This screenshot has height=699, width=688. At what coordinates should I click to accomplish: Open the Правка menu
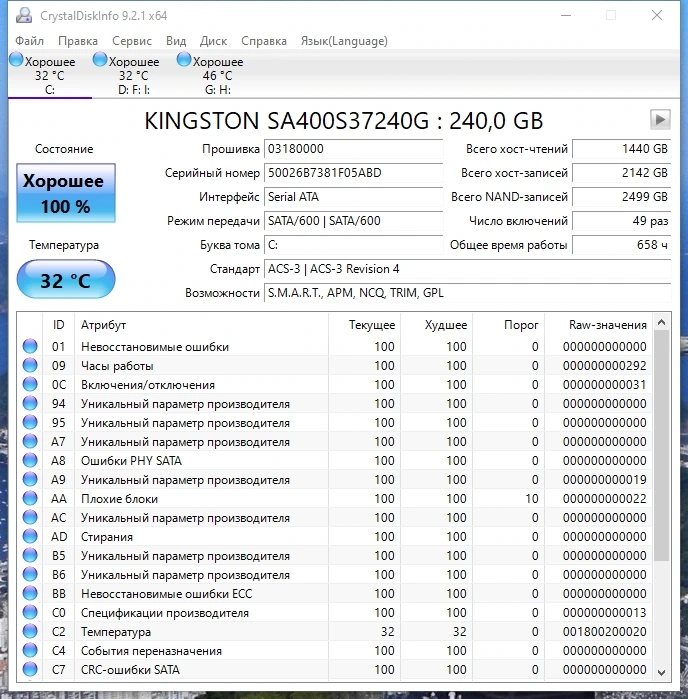pos(78,41)
